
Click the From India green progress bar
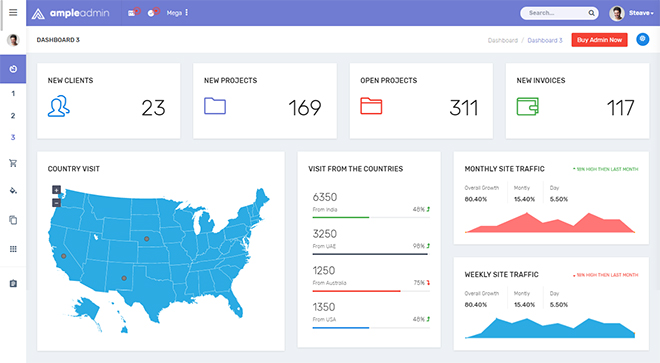point(341,217)
